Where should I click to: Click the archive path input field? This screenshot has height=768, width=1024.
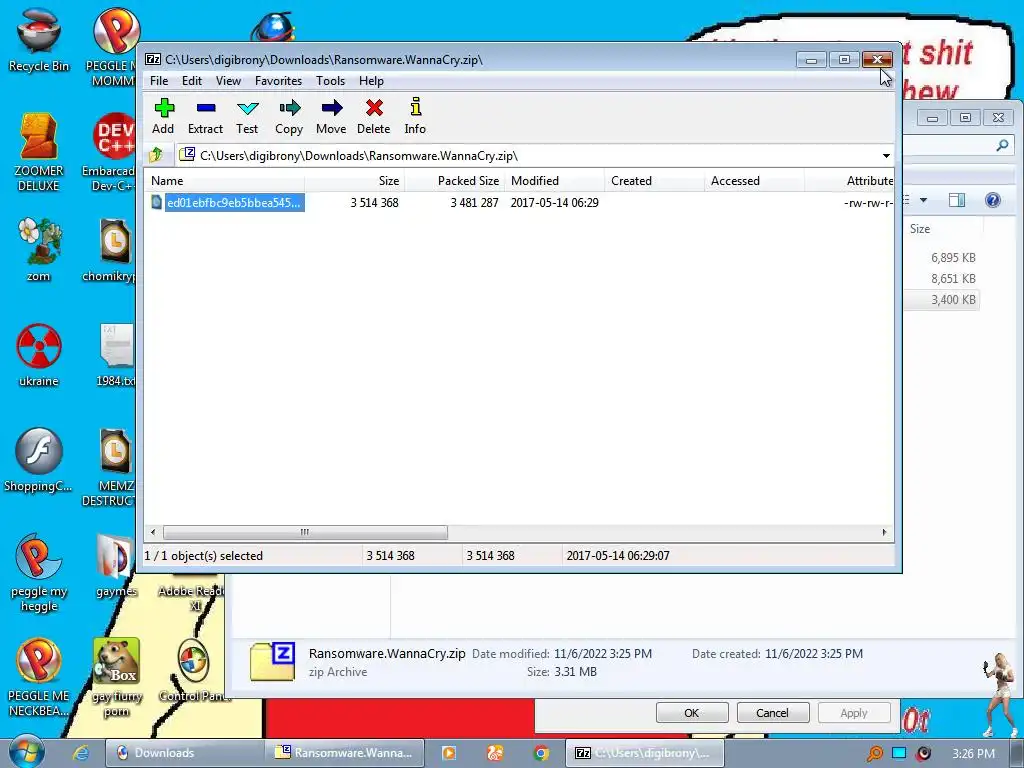point(526,155)
